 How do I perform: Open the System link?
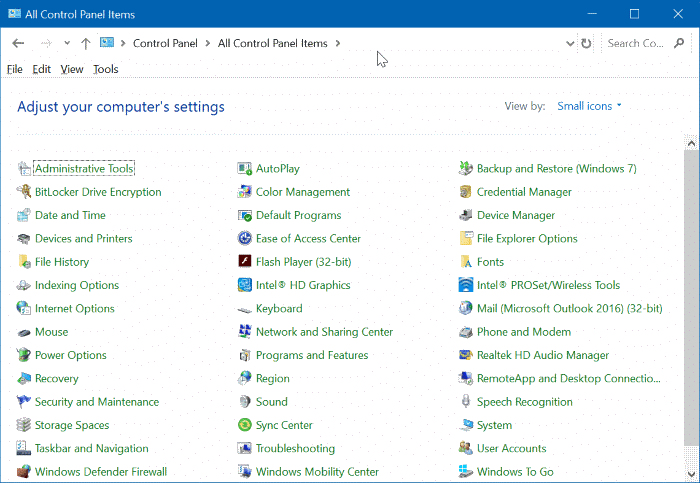494,425
